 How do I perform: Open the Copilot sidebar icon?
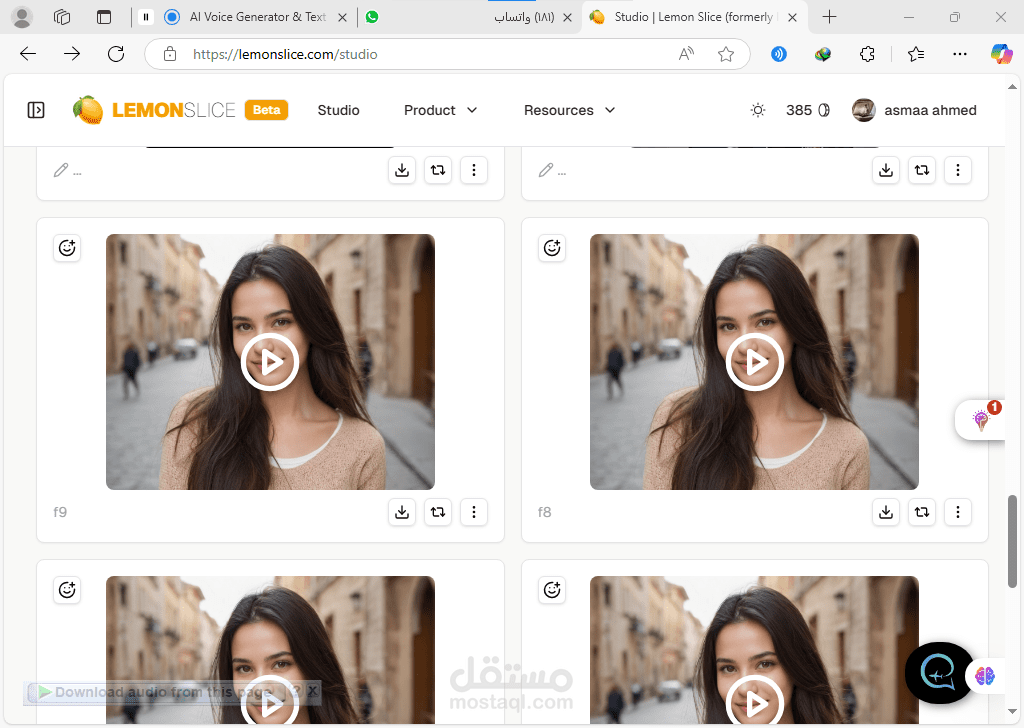(x=1002, y=54)
